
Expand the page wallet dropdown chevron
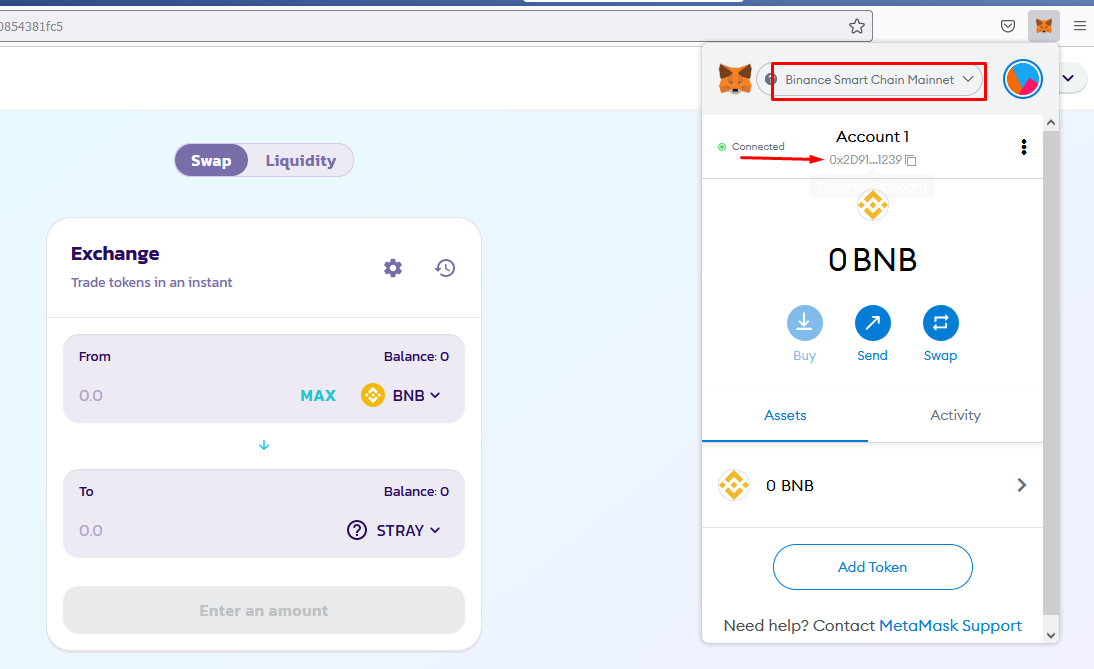tap(1068, 78)
